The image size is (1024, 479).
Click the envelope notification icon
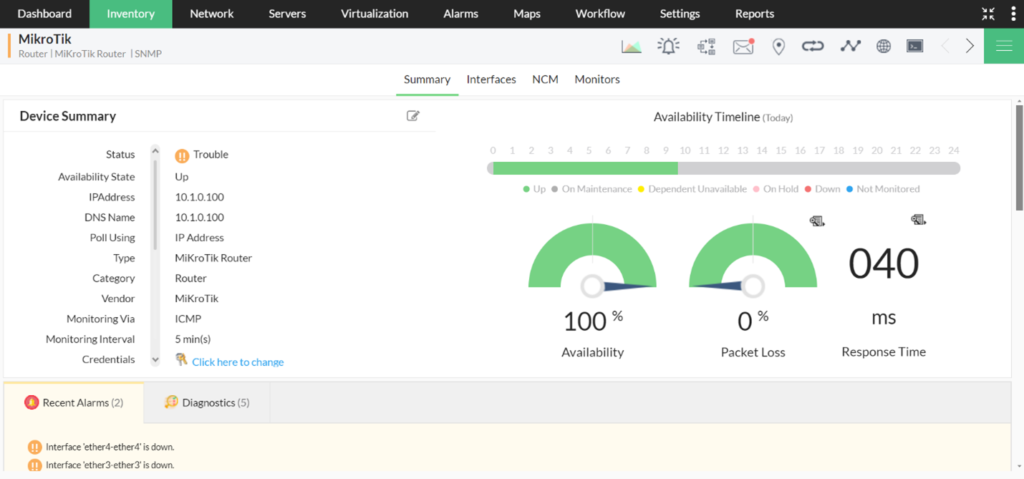coord(742,46)
